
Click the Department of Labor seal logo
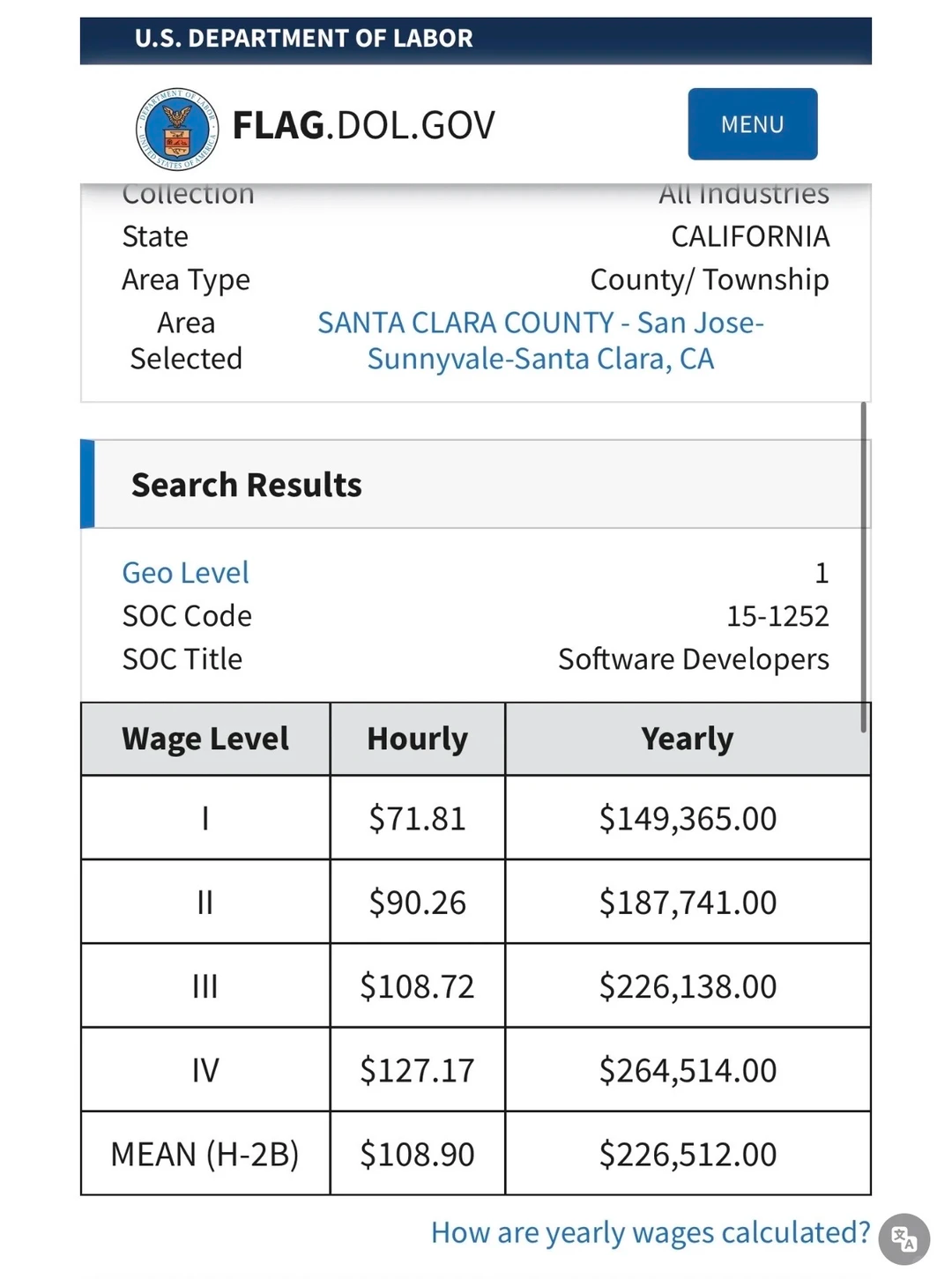177,129
